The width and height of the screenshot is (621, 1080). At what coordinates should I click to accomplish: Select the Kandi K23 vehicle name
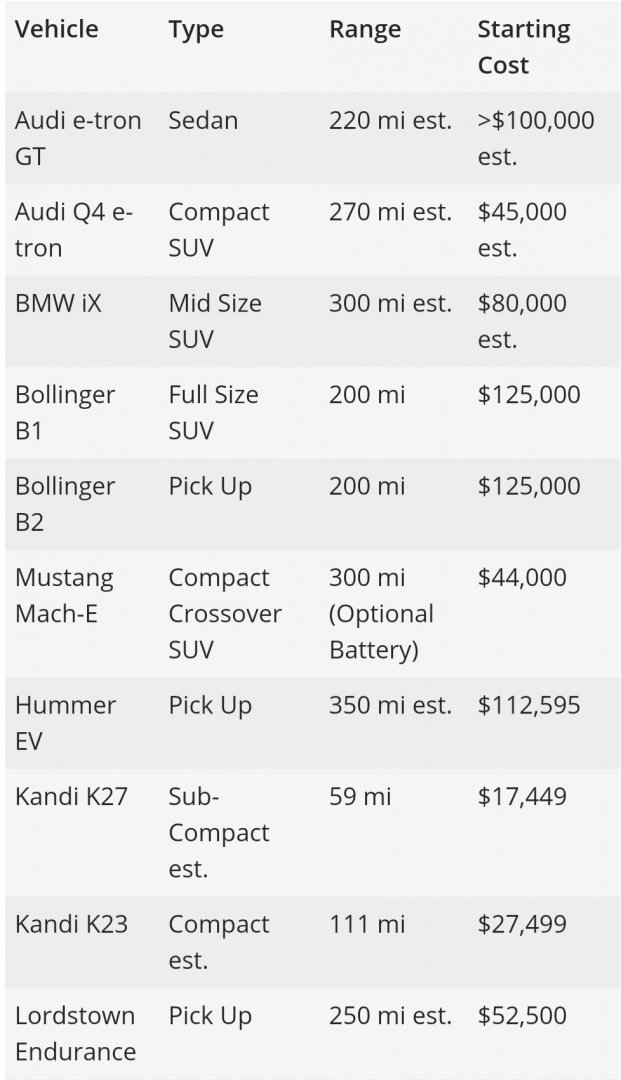click(71, 924)
